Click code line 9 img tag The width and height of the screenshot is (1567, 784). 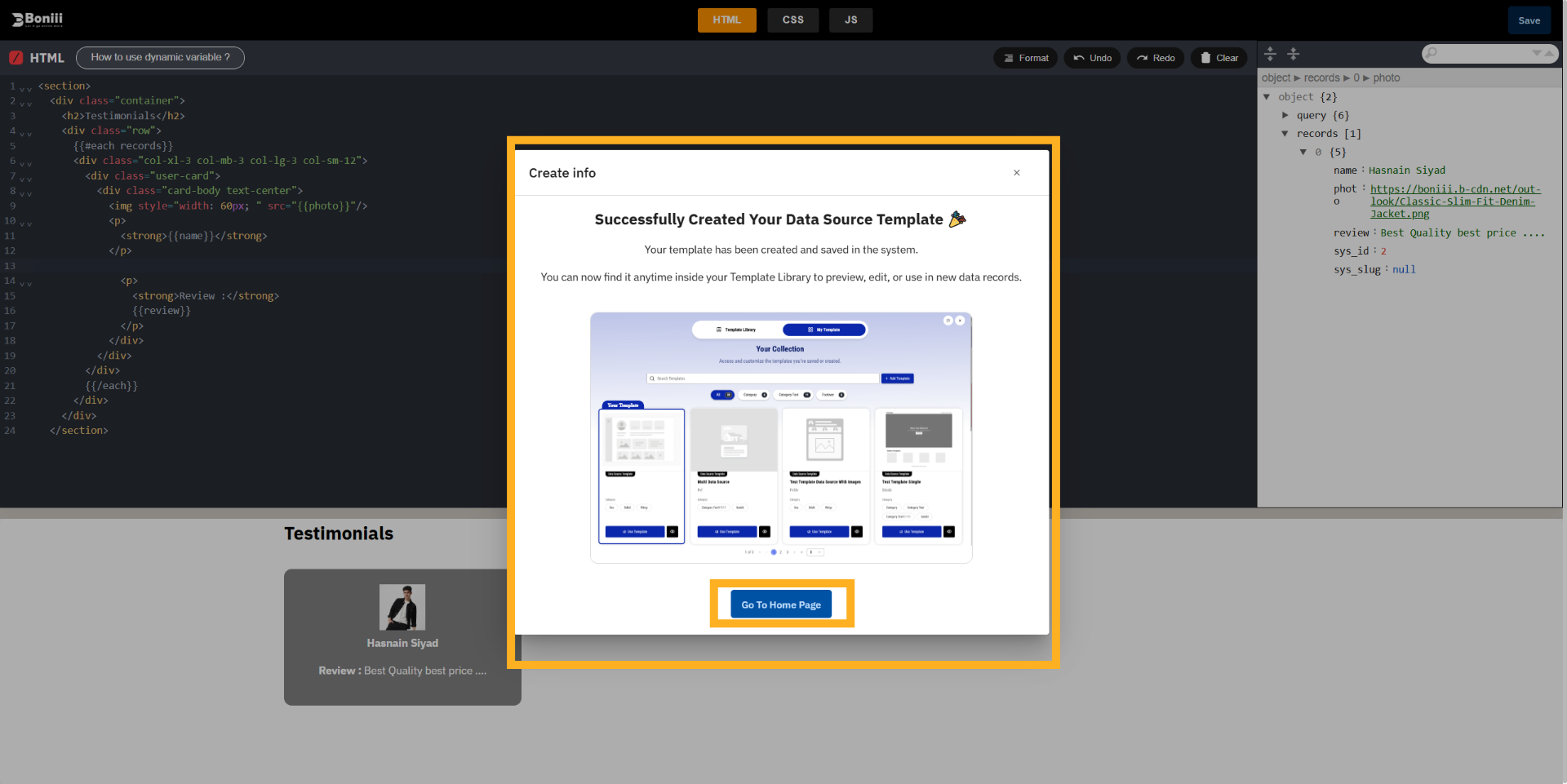pyautogui.click(x=238, y=206)
